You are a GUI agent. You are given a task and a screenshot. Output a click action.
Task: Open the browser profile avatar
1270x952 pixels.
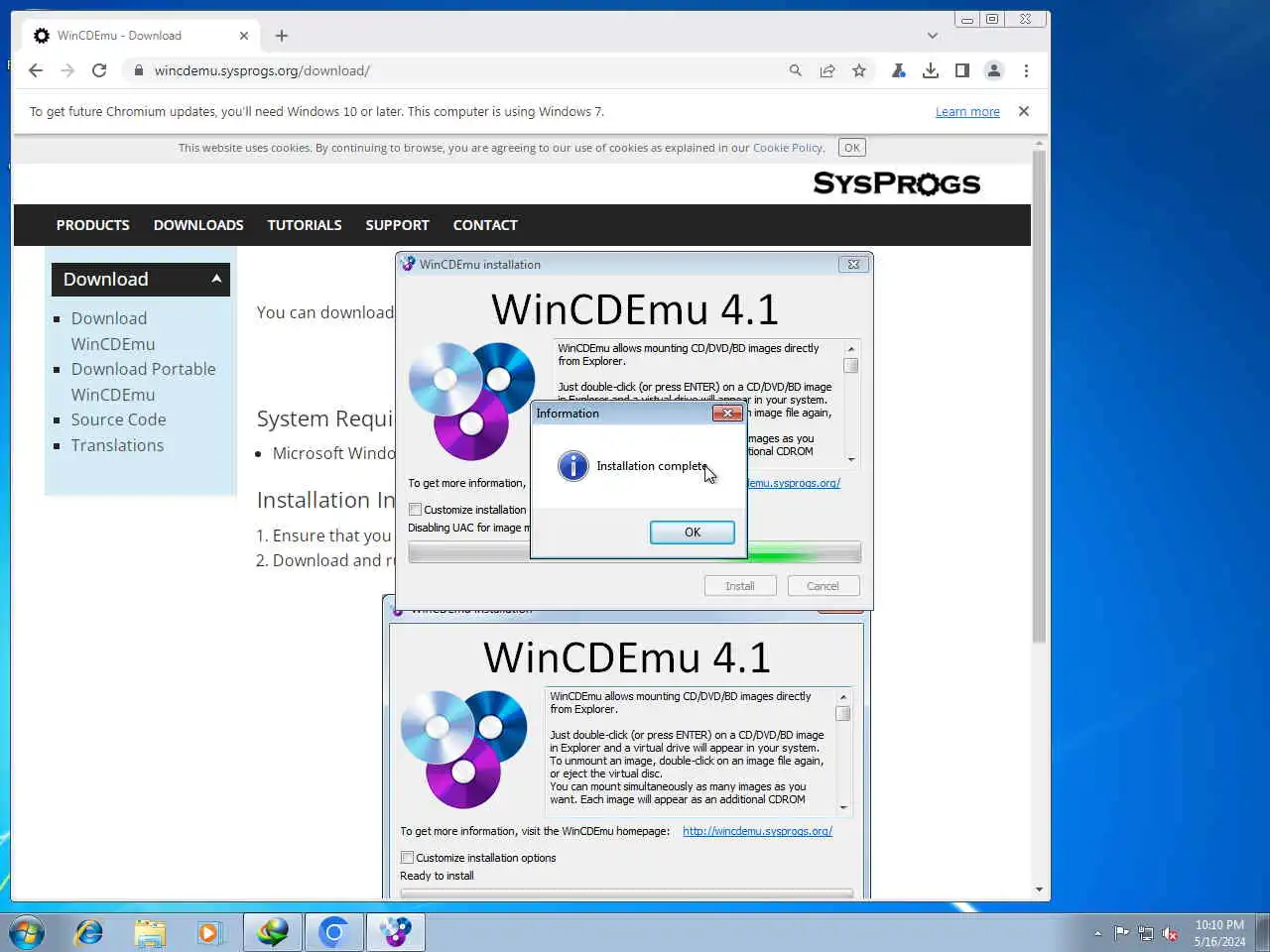click(993, 70)
